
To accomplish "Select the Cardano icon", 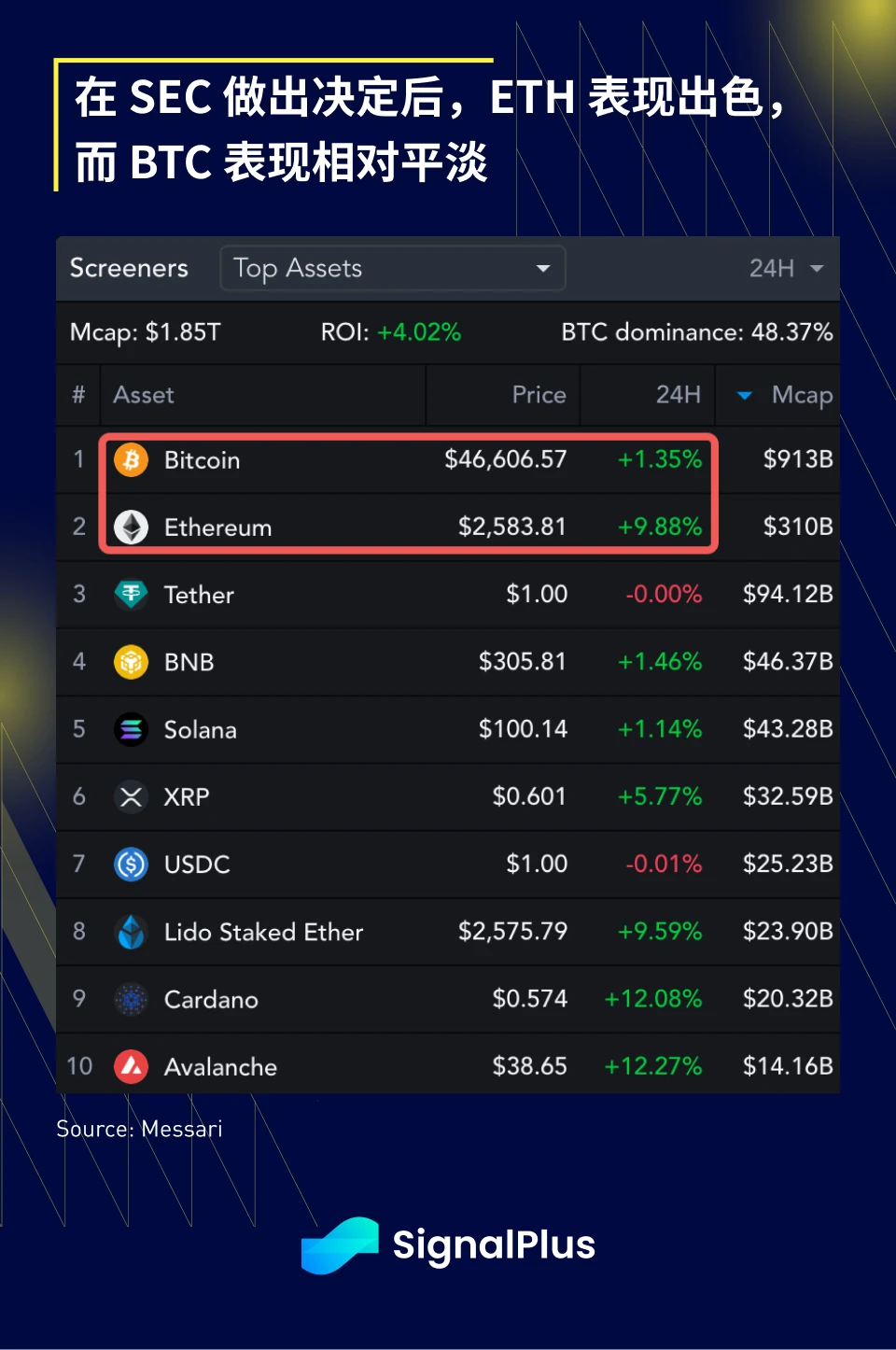I will (131, 999).
